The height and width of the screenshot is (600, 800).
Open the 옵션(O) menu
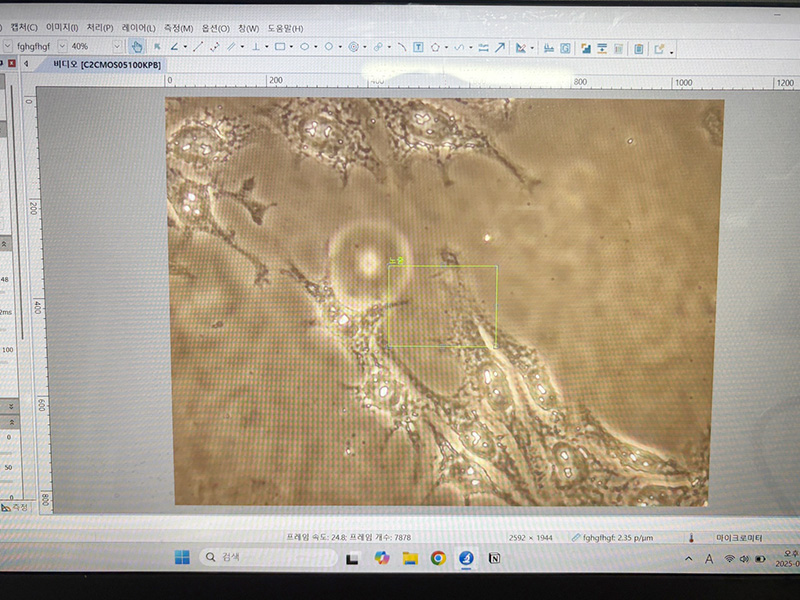(215, 28)
